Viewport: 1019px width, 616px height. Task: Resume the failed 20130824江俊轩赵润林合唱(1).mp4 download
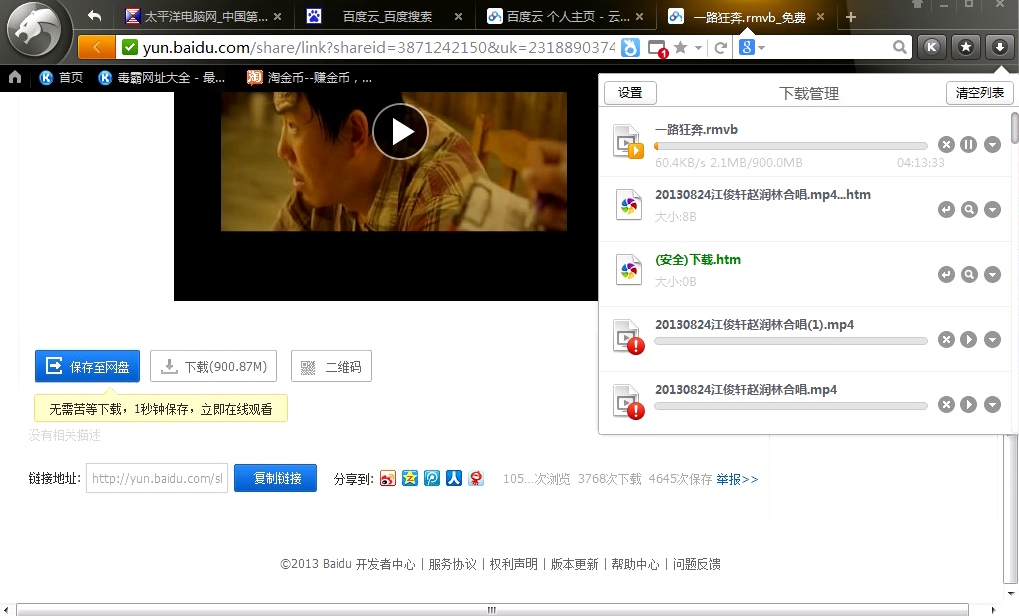pos(968,339)
